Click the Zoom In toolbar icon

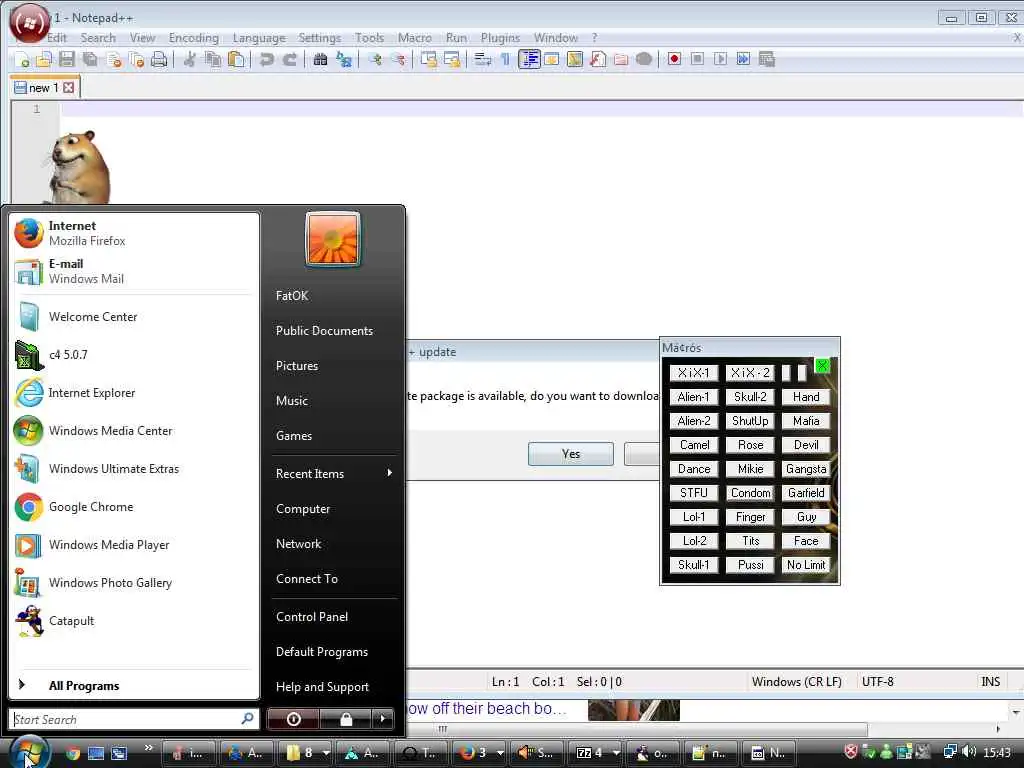(375, 60)
